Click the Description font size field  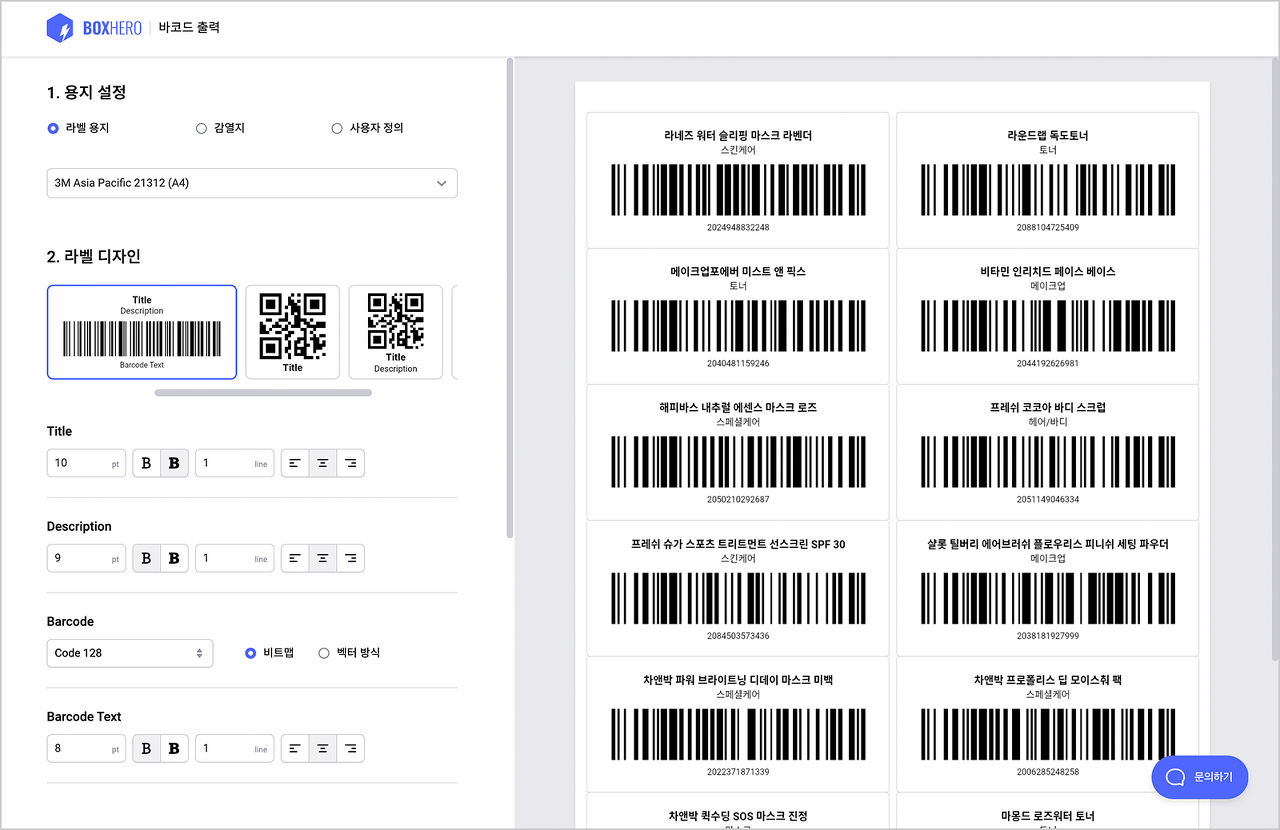click(x=87, y=558)
